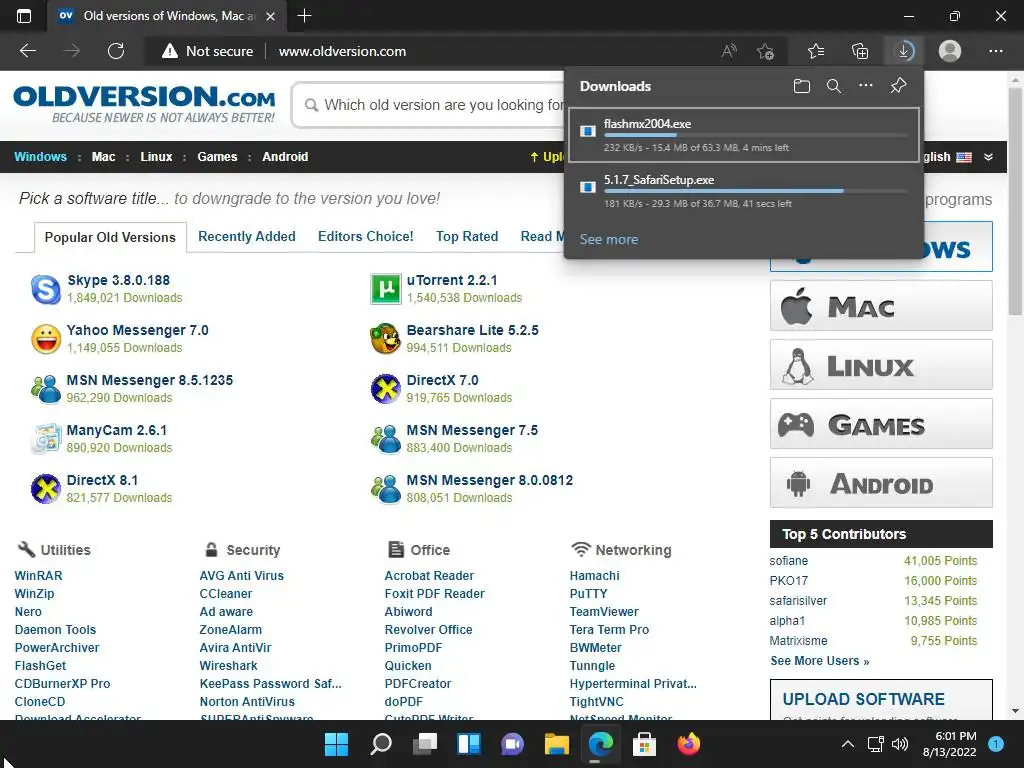
Task: Select the Linux navigation item
Action: [x=156, y=157]
